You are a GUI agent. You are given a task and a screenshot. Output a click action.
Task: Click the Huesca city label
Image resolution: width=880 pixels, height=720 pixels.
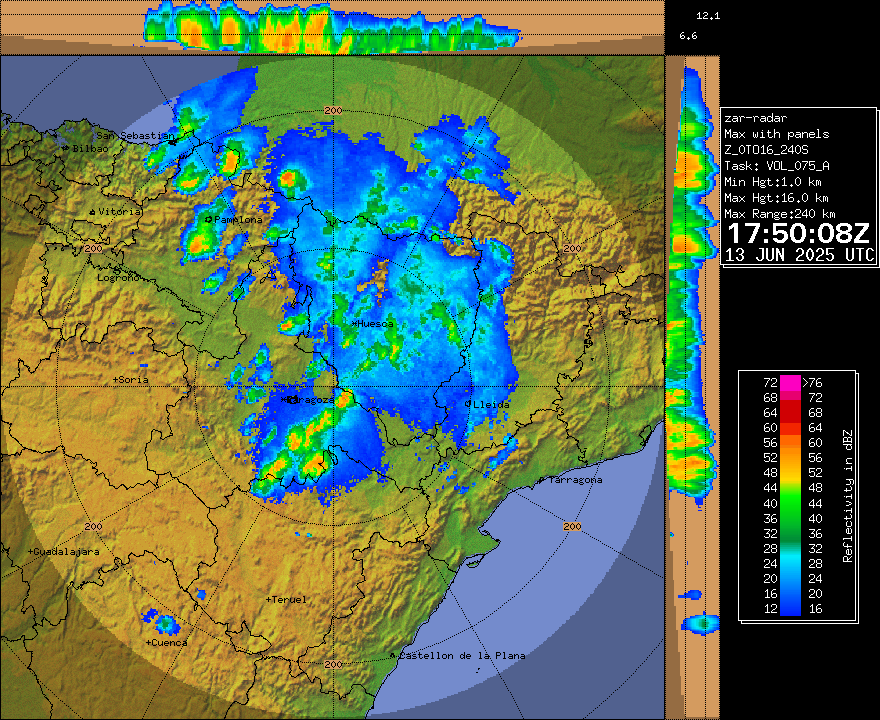(x=375, y=324)
